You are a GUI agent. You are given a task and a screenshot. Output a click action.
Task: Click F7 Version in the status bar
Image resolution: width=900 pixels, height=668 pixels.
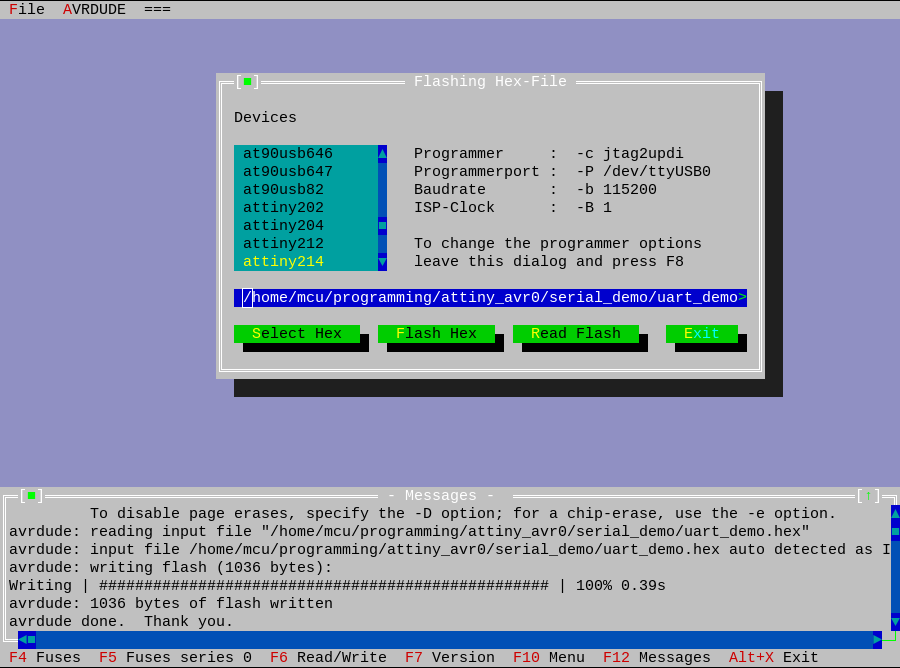pyautogui.click(x=450, y=657)
